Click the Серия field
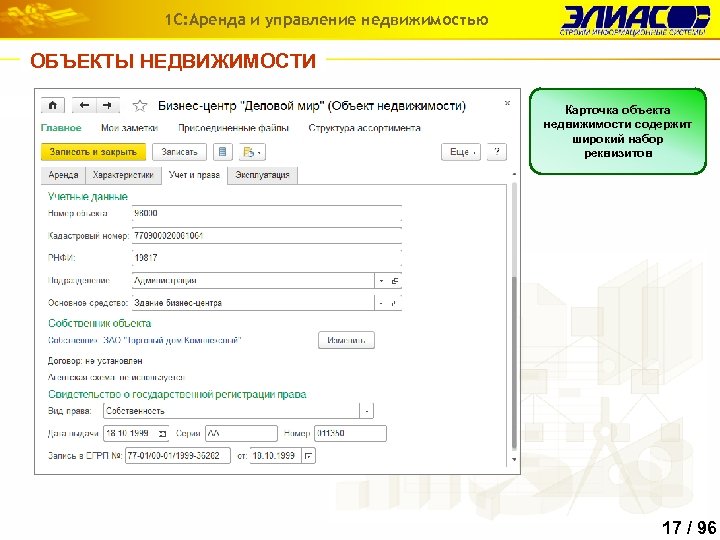Viewport: 720px width, 540px height. (x=241, y=433)
